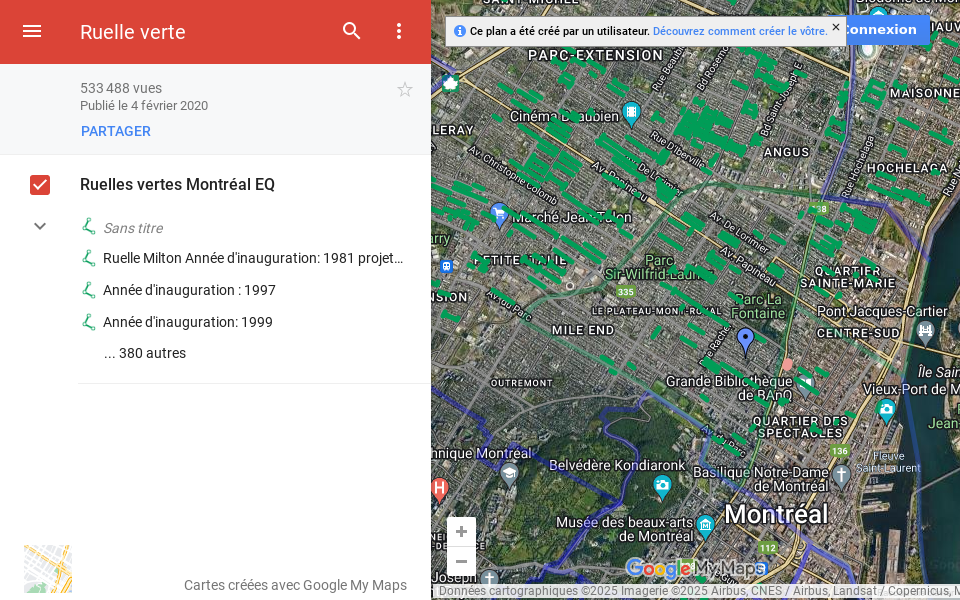Click the Marché Jean-Talon shopping icon

499,213
